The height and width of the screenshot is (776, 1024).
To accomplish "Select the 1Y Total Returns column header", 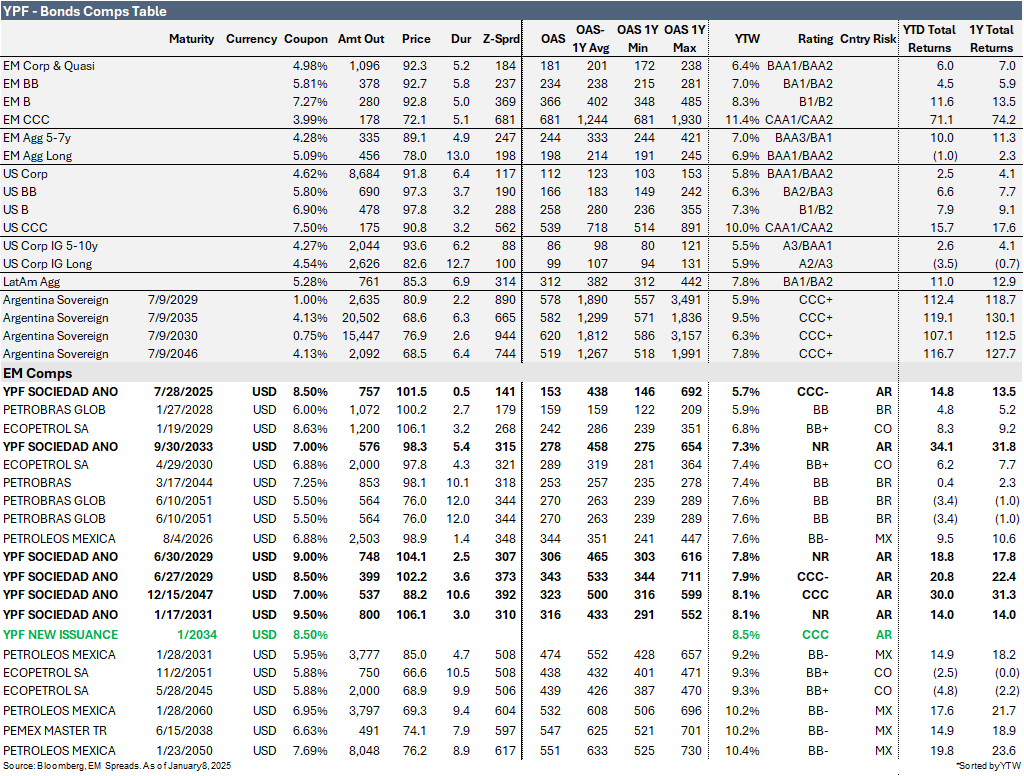I will 991,39.
